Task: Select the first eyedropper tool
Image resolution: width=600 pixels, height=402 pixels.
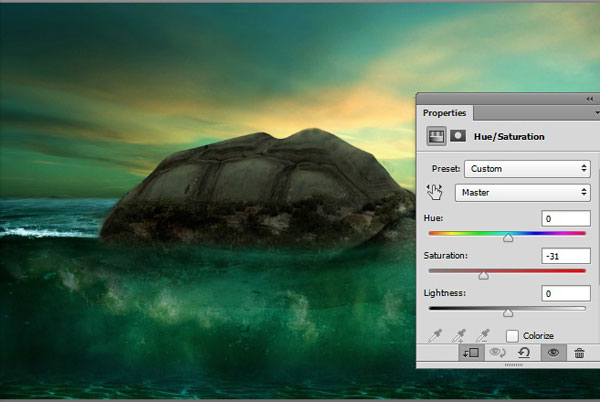Action: tap(434, 336)
